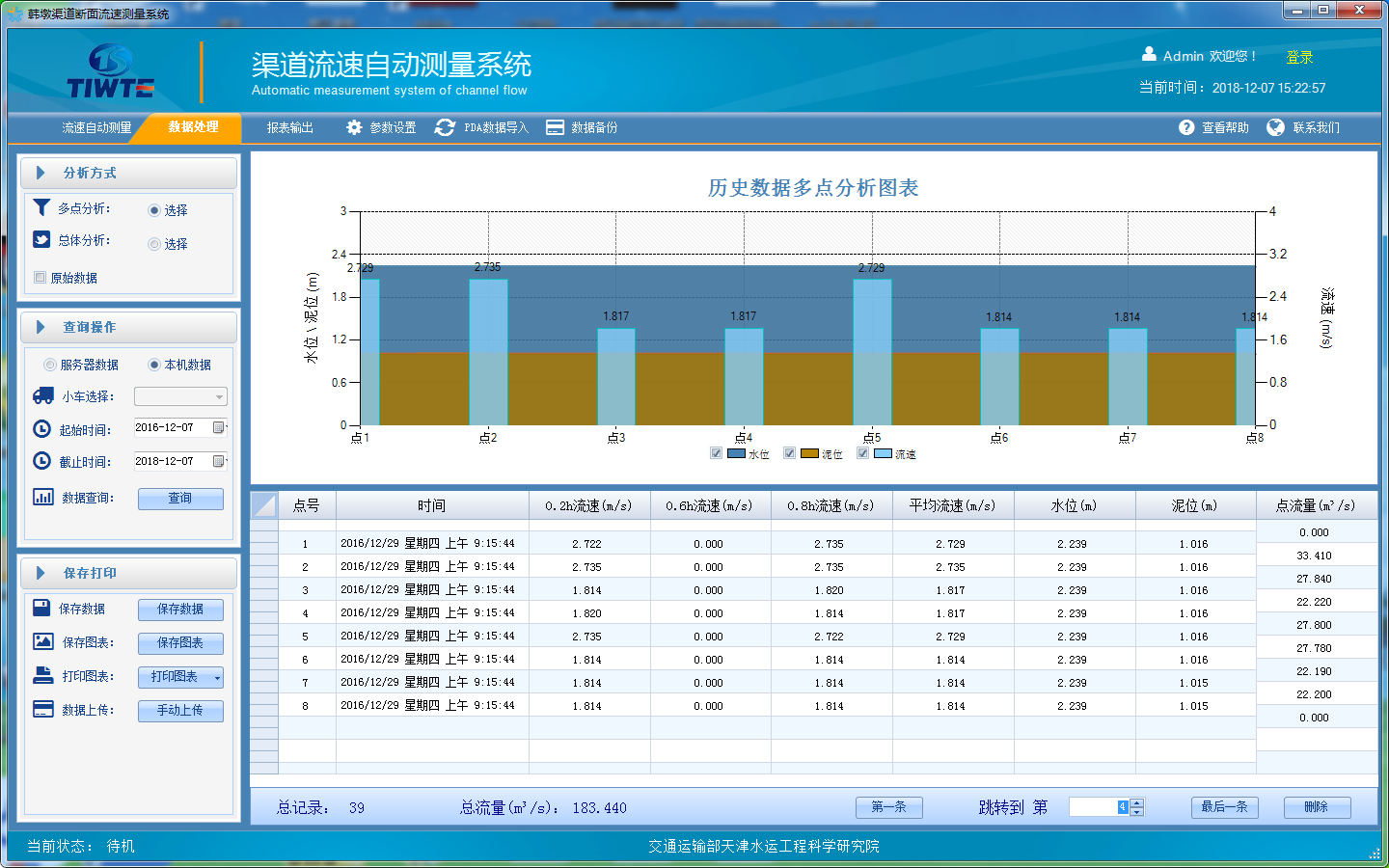Choose 本机数据 radio option

pyautogui.click(x=154, y=365)
